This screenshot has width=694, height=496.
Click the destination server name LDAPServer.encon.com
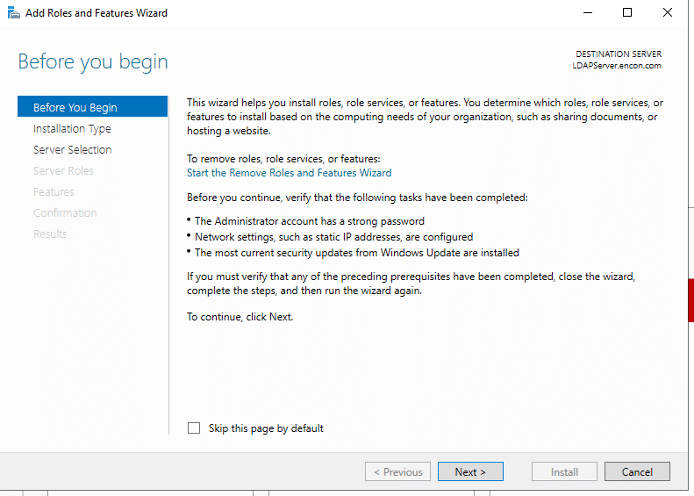click(x=610, y=66)
